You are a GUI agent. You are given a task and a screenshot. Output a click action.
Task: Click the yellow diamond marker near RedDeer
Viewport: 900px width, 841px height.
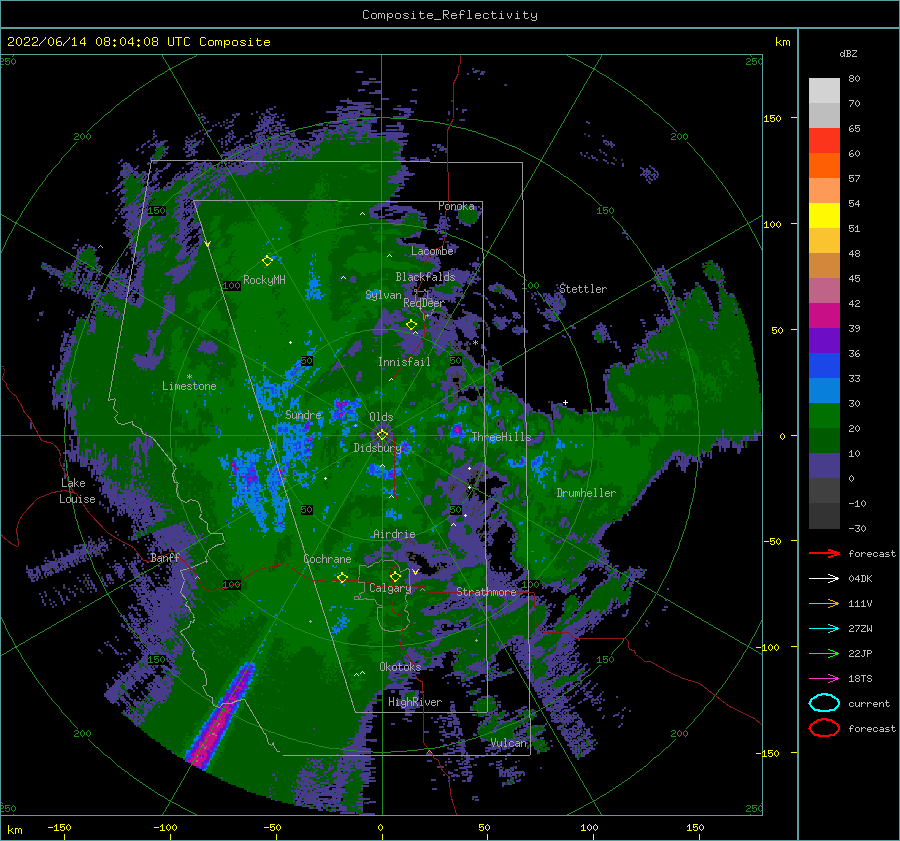coord(411,325)
